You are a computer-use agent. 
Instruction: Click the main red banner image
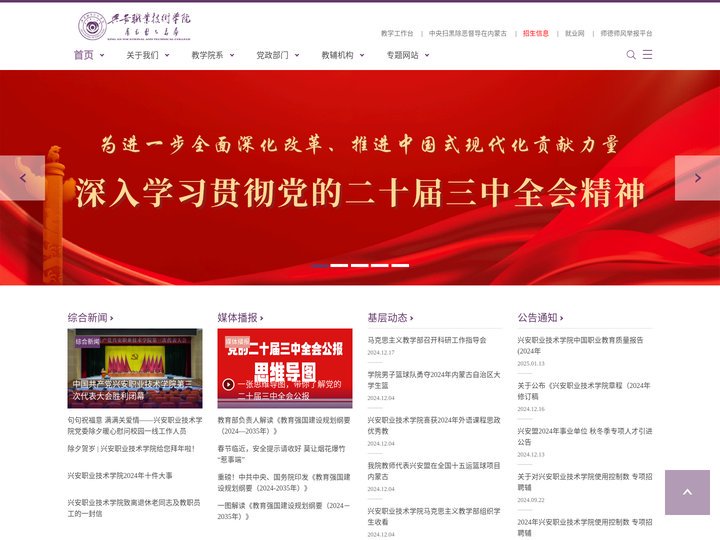[360, 177]
